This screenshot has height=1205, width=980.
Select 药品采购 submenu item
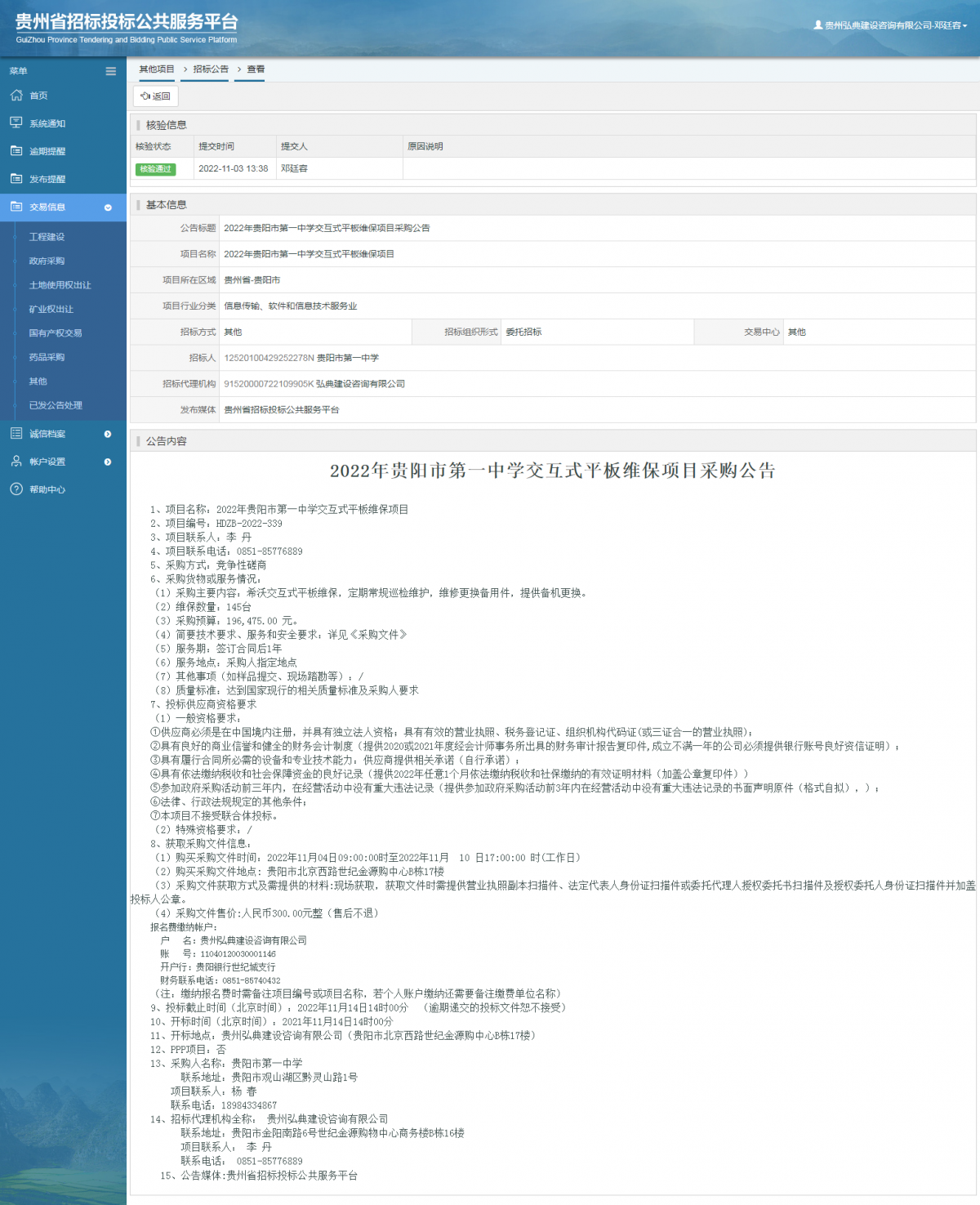pos(47,357)
